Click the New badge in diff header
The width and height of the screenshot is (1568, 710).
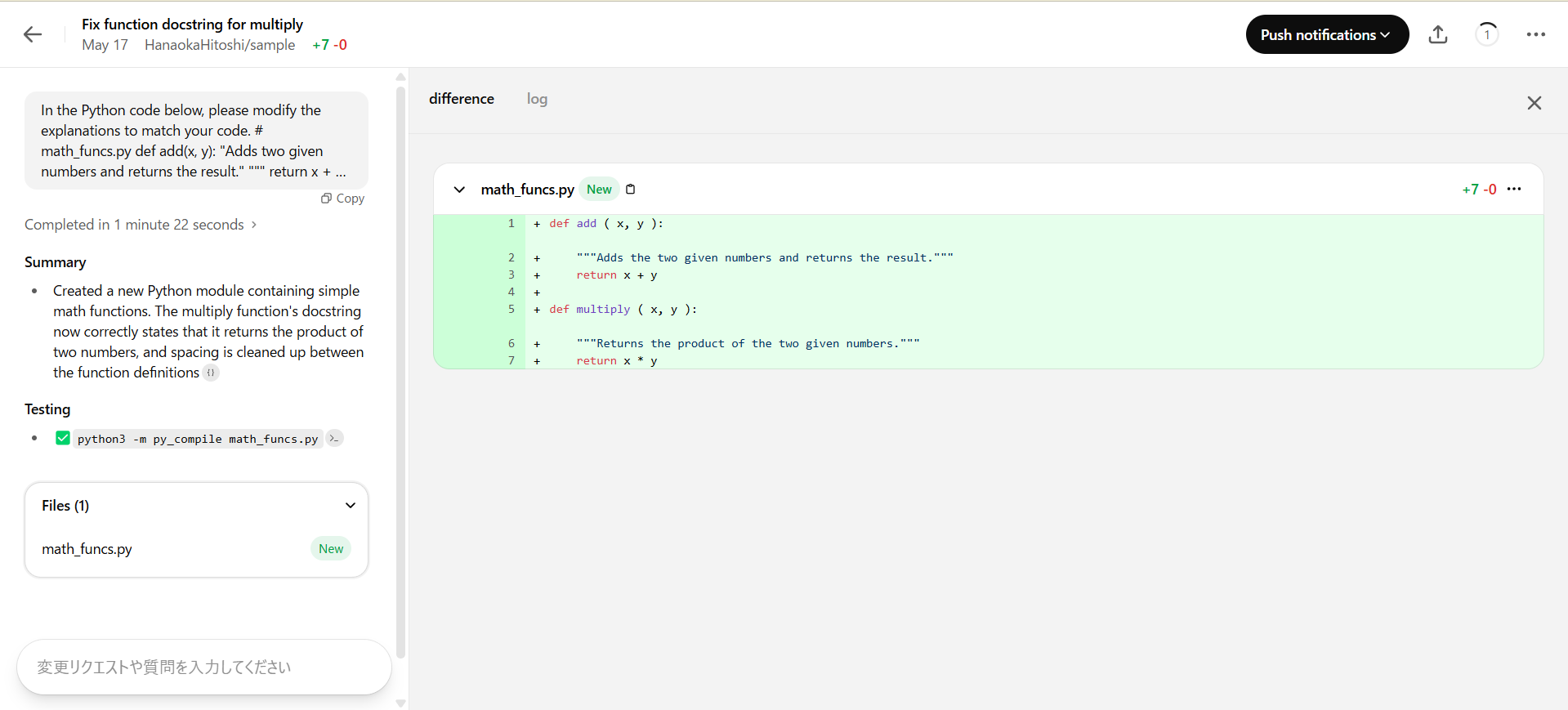tap(599, 190)
